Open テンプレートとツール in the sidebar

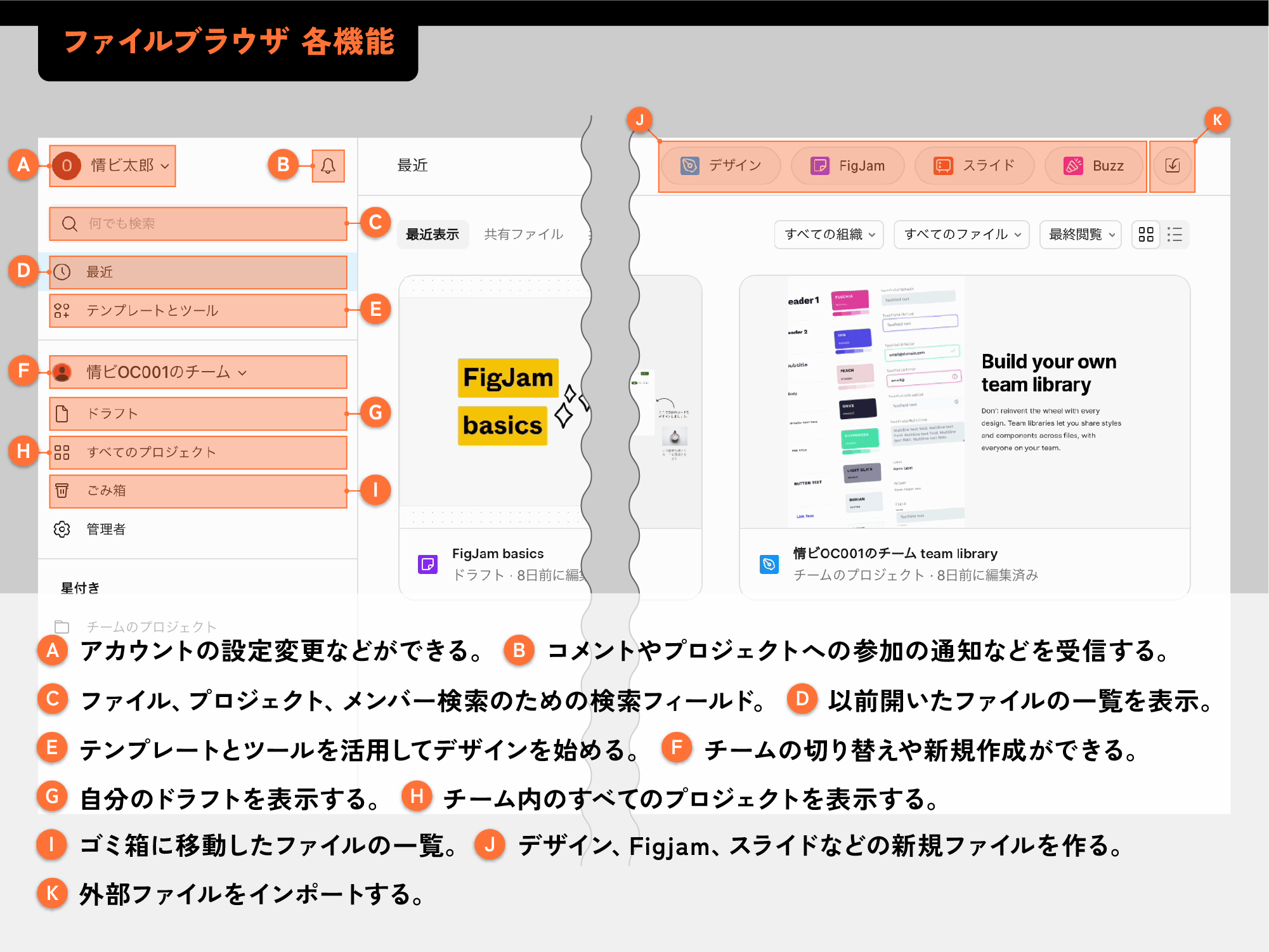[198, 310]
